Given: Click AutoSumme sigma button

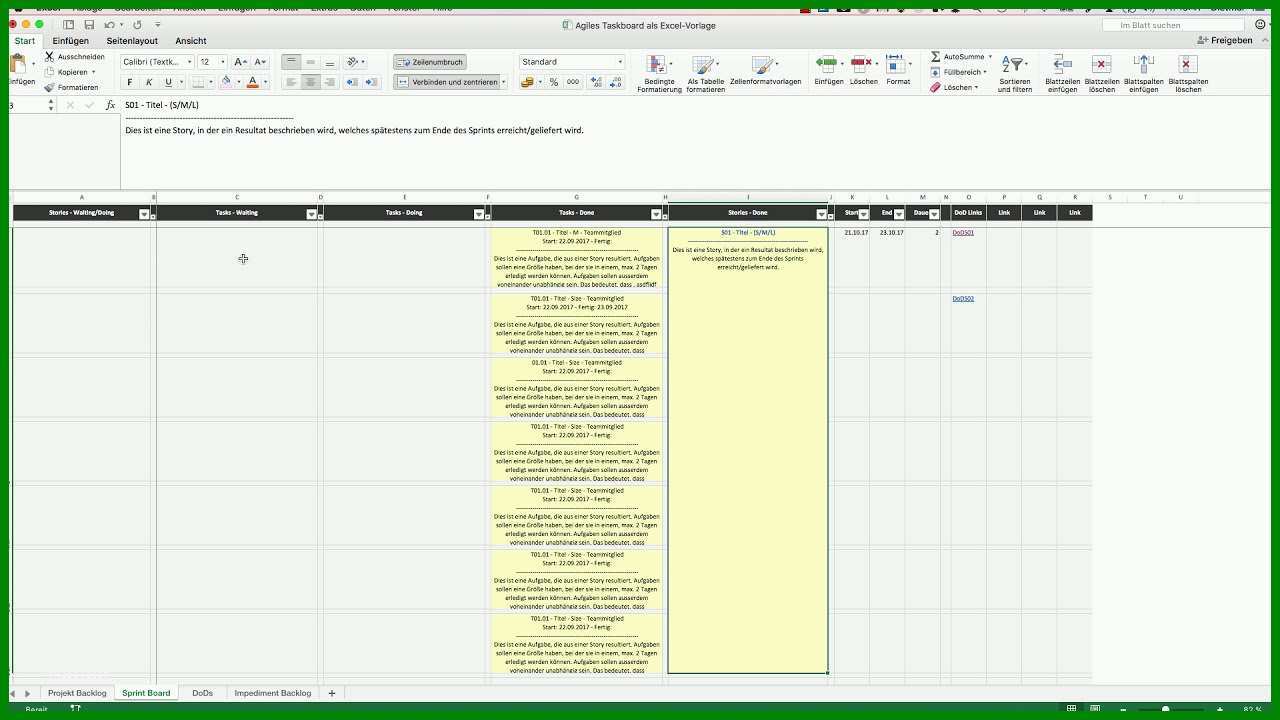Looking at the screenshot, I should [x=957, y=57].
